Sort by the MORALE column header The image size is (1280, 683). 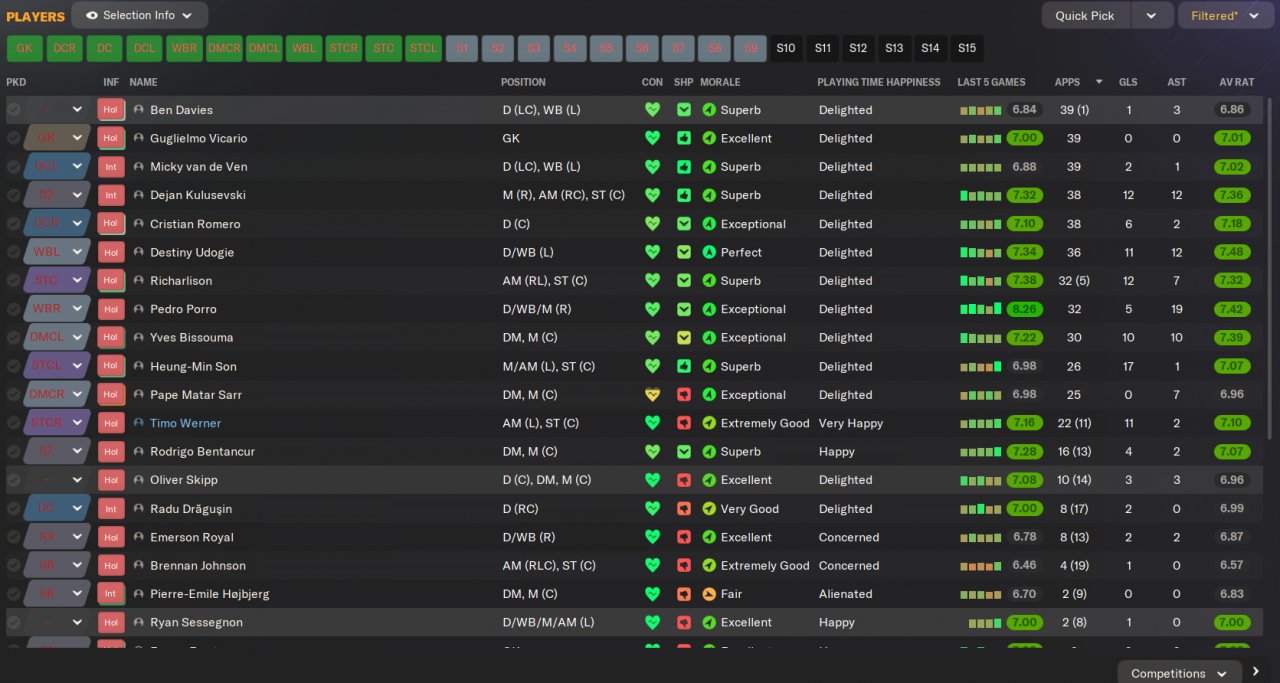pyautogui.click(x=720, y=82)
